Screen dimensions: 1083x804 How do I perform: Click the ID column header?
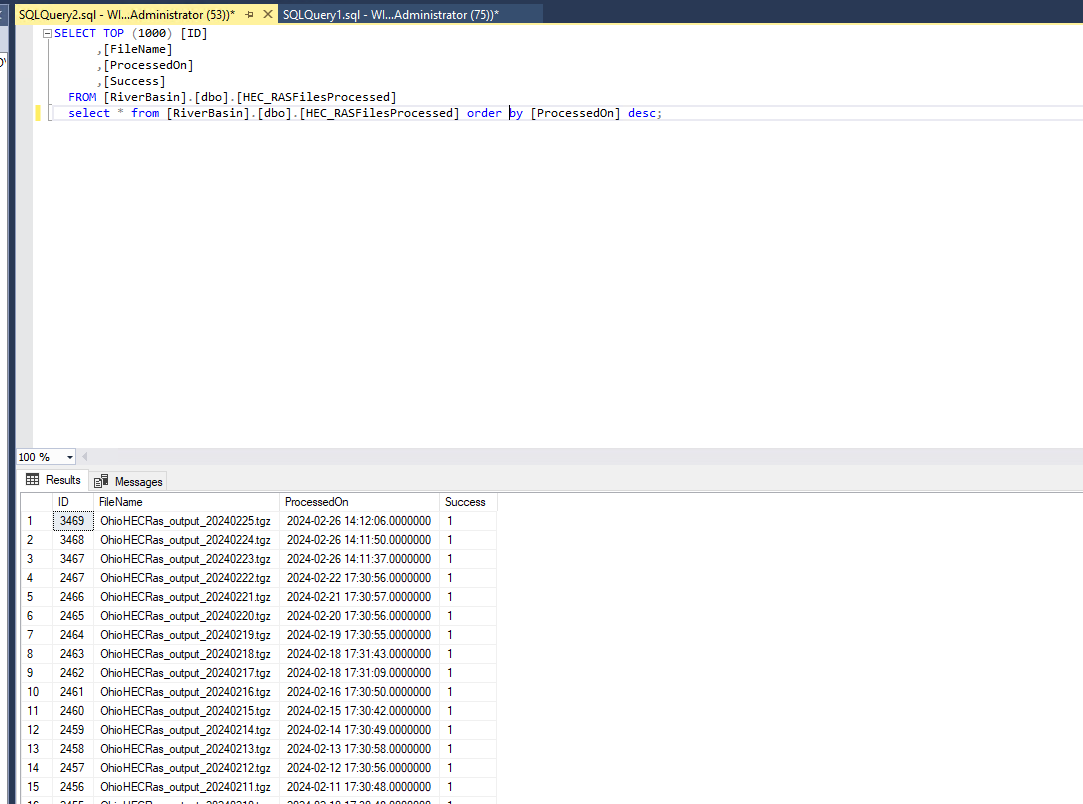click(x=73, y=502)
